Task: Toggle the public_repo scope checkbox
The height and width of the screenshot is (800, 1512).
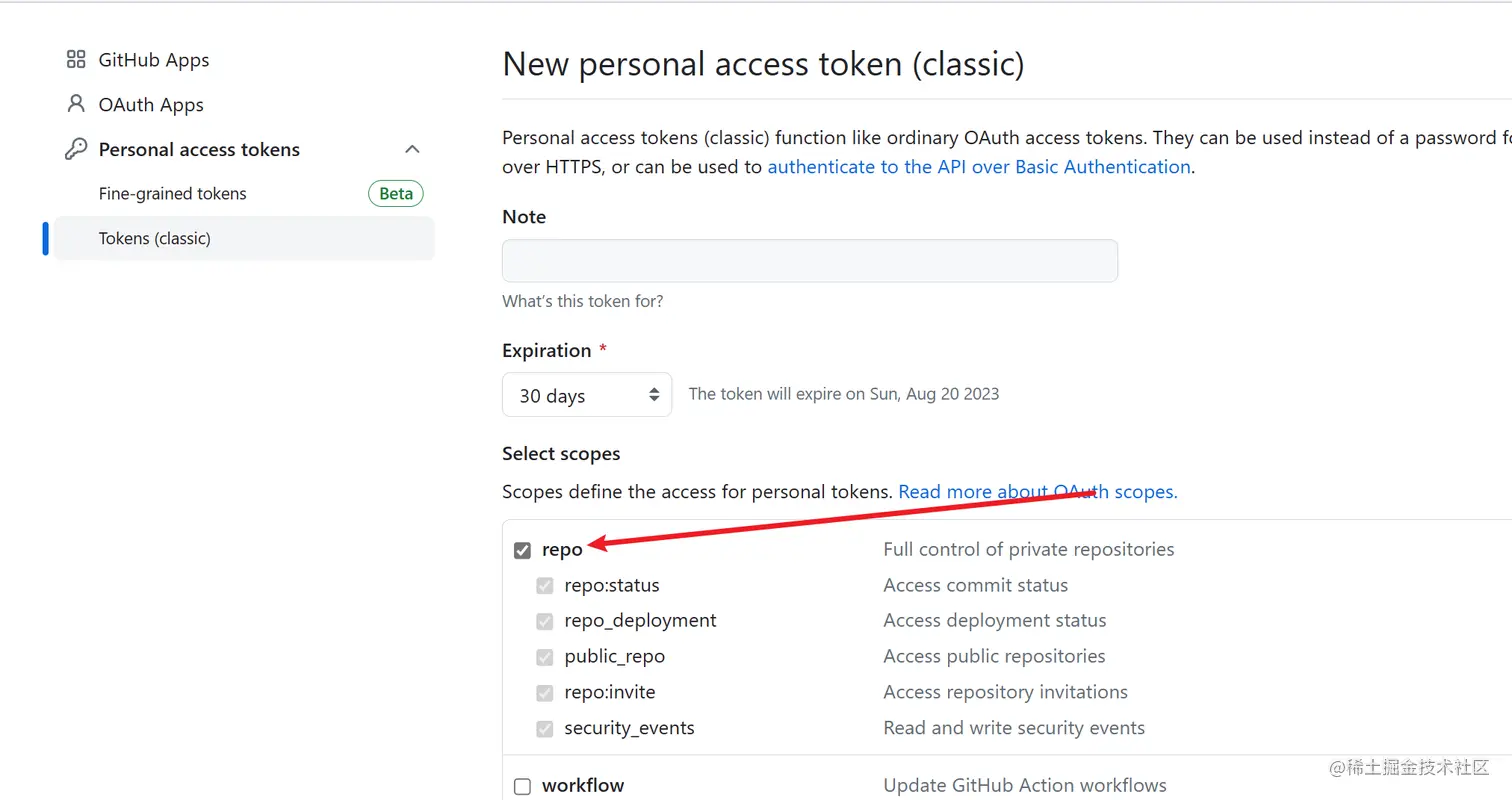Action: tap(545, 657)
